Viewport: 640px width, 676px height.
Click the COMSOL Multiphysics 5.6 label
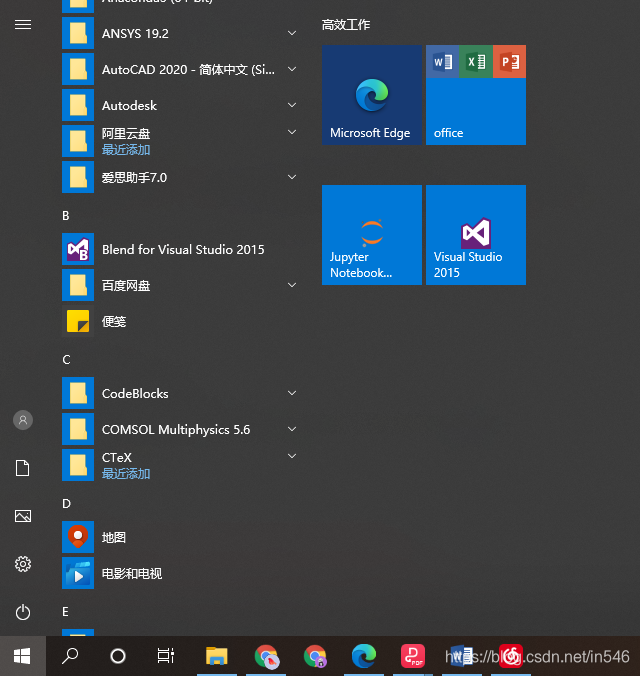(176, 430)
